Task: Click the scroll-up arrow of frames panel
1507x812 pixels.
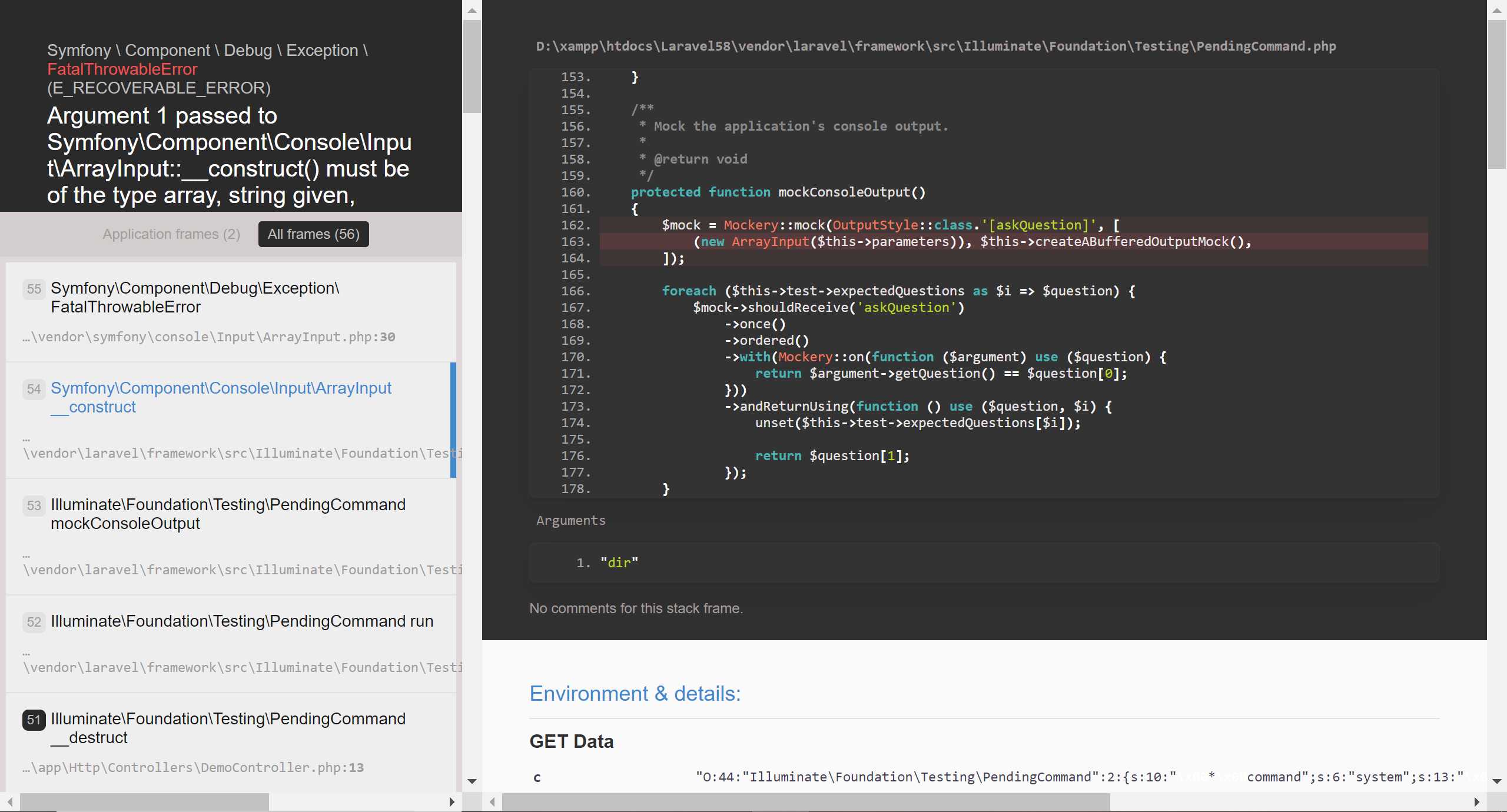Action: pyautogui.click(x=472, y=10)
